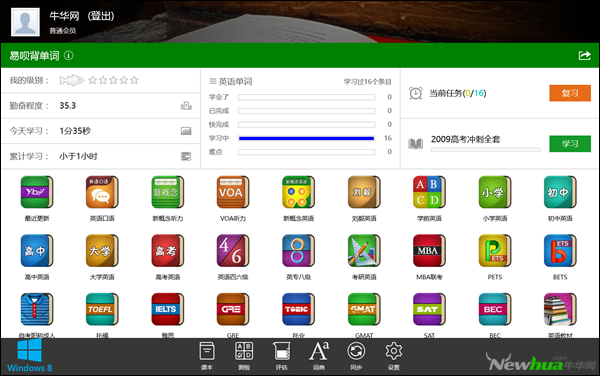Image resolution: width=600 pixels, height=376 pixels.
Task: Click the 已完成 progress bar
Action: pos(306,111)
